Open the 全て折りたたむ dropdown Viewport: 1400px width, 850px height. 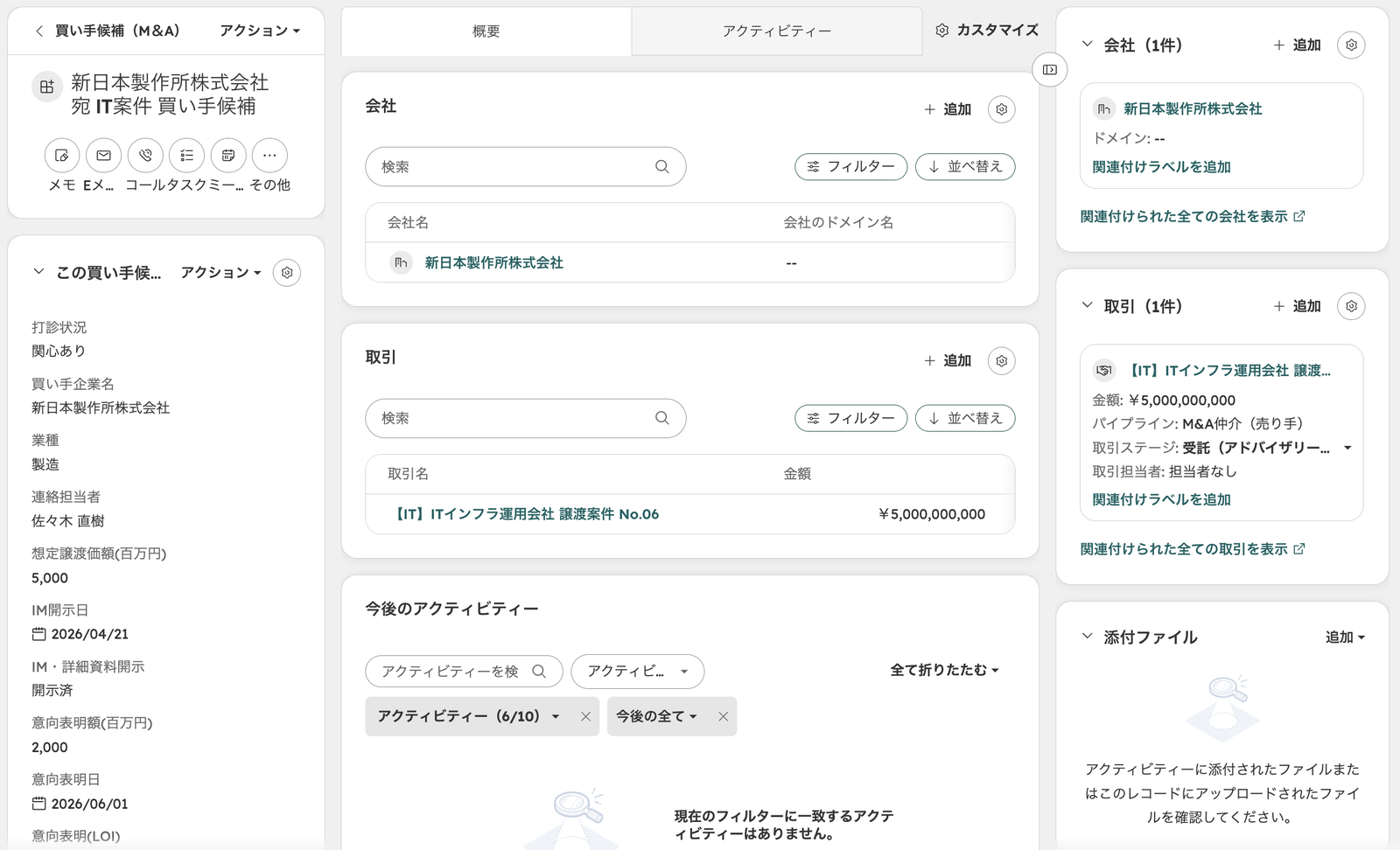944,671
